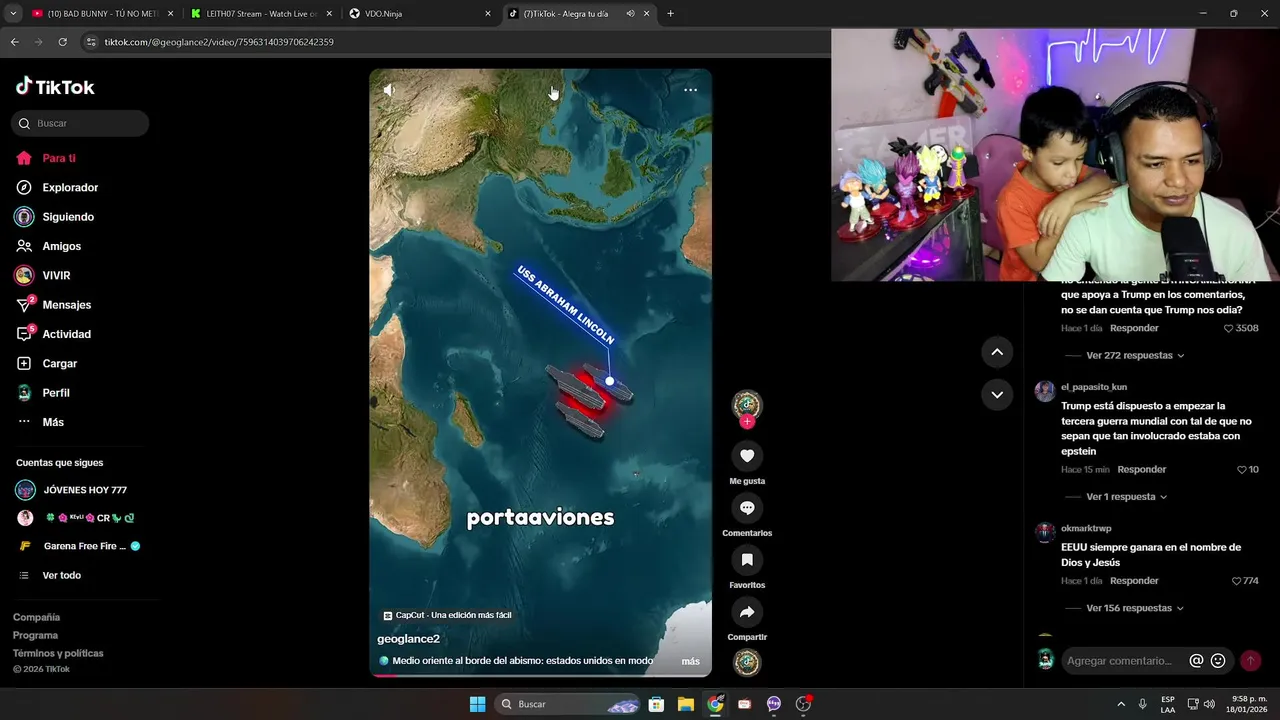Open Compañía footer link
This screenshot has width=1280, height=720.
[x=36, y=617]
